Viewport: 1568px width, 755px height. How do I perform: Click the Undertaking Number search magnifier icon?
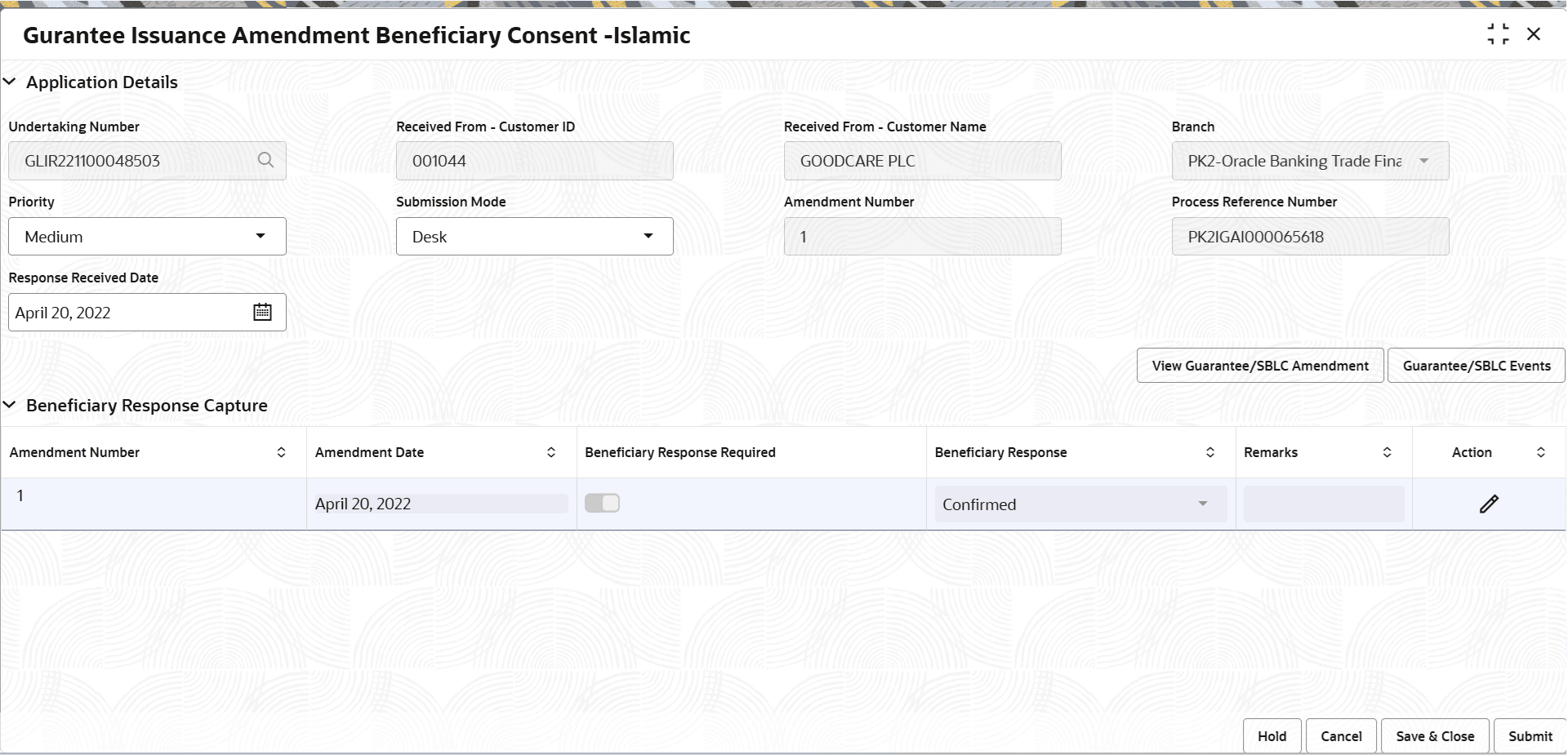point(266,160)
